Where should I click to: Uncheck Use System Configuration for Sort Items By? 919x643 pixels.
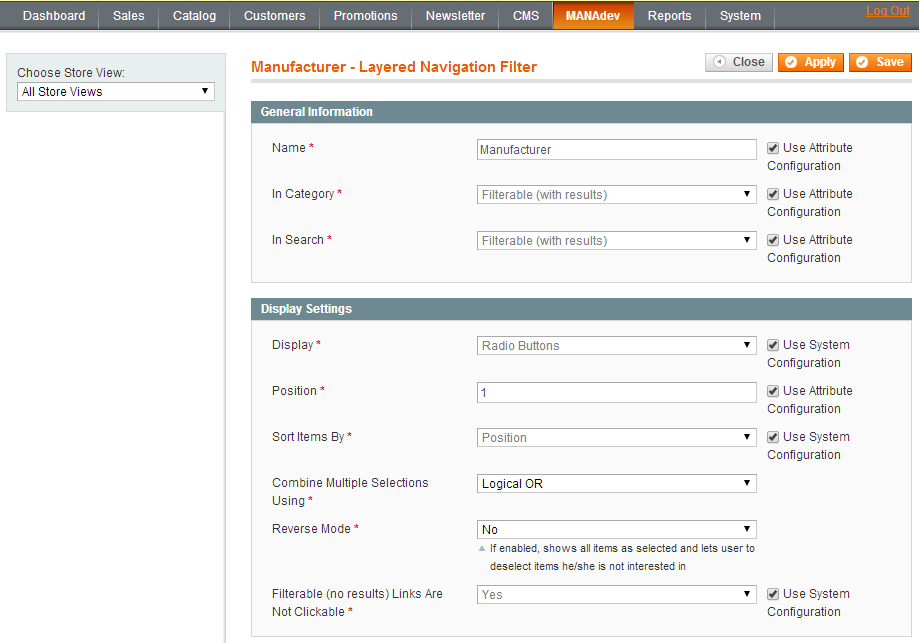773,437
